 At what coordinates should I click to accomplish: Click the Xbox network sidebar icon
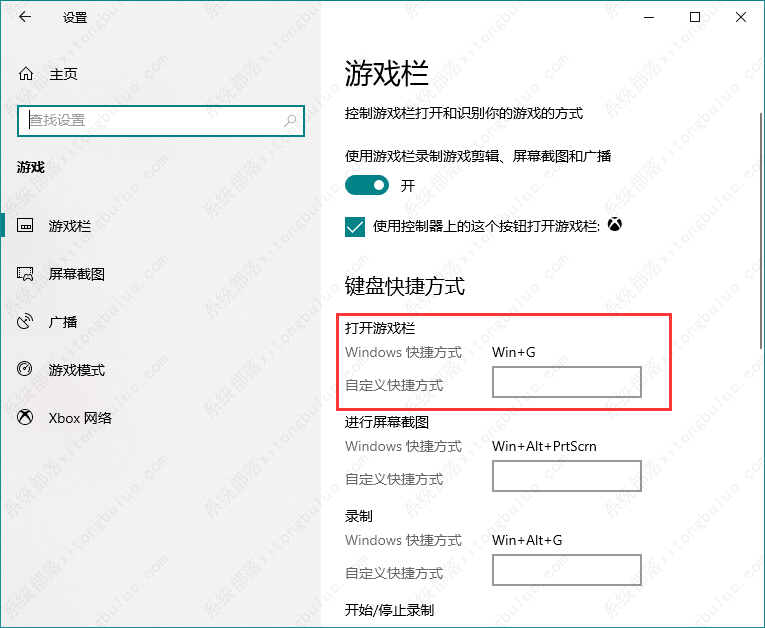pos(26,418)
